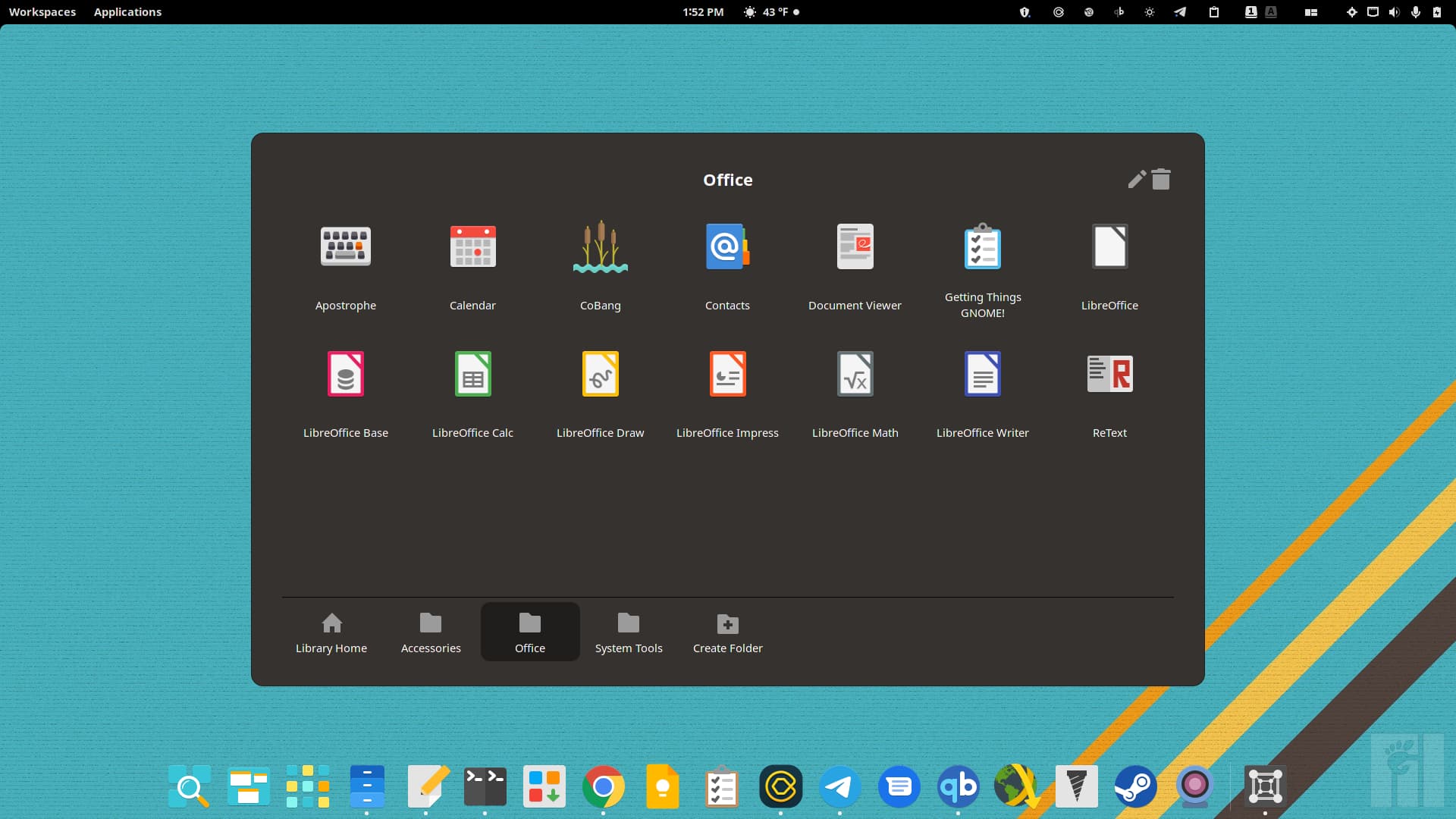
Task: Open the Applications menu in the top bar
Action: 127,12
